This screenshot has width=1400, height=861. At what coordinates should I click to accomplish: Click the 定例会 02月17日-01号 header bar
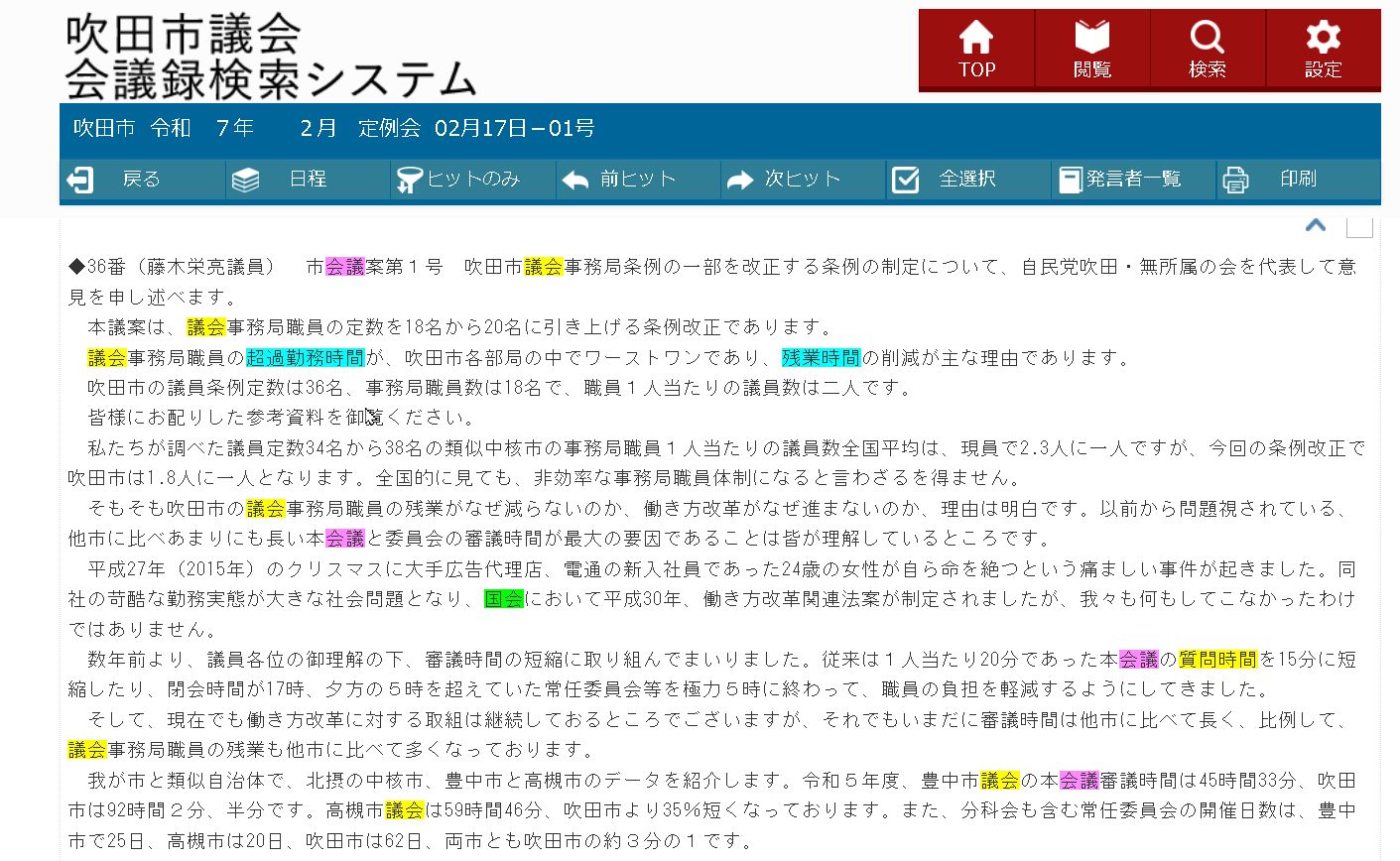pyautogui.click(x=476, y=129)
